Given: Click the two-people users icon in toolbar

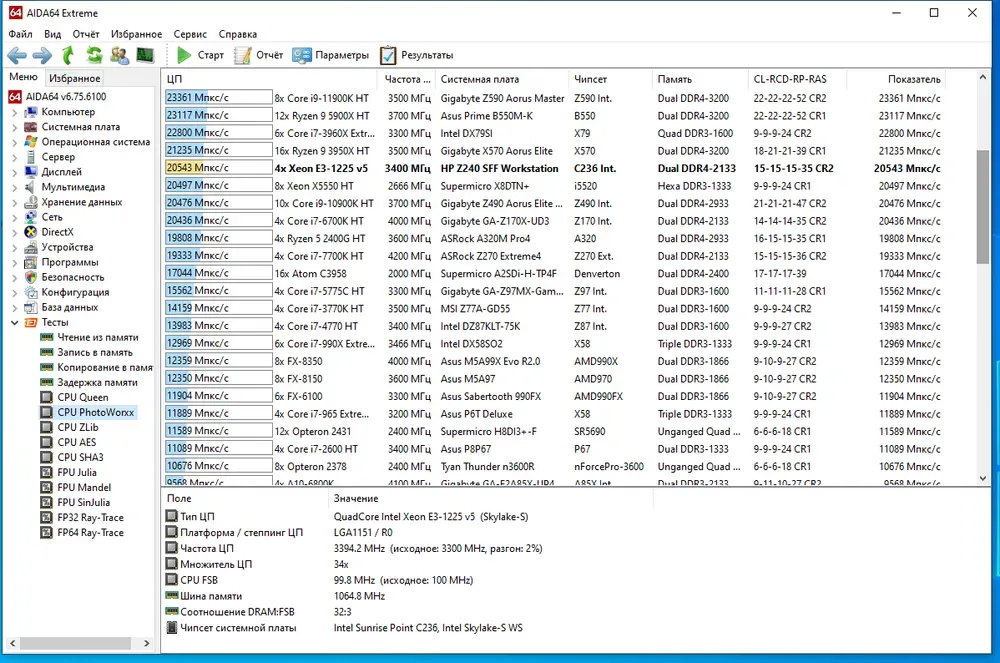Looking at the screenshot, I should (x=120, y=55).
